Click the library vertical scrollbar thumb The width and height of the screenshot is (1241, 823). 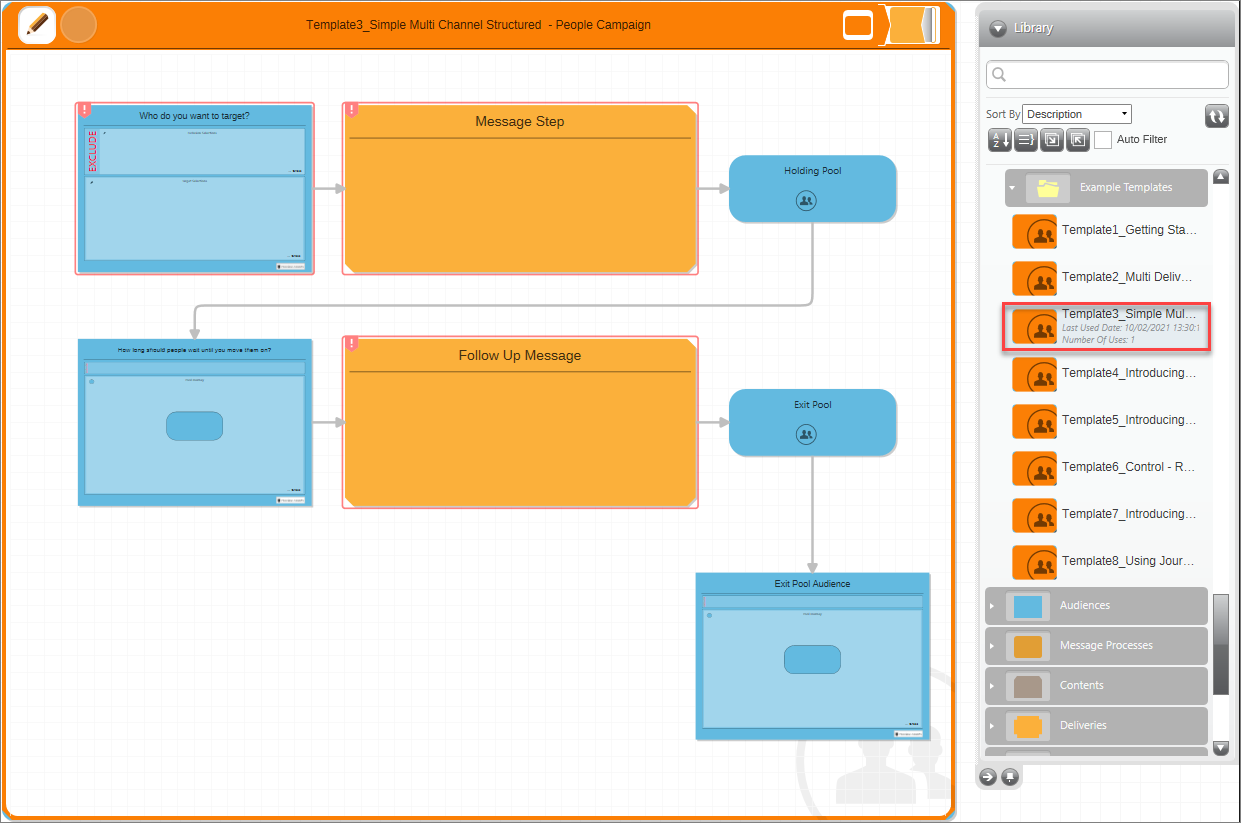(x=1220, y=644)
